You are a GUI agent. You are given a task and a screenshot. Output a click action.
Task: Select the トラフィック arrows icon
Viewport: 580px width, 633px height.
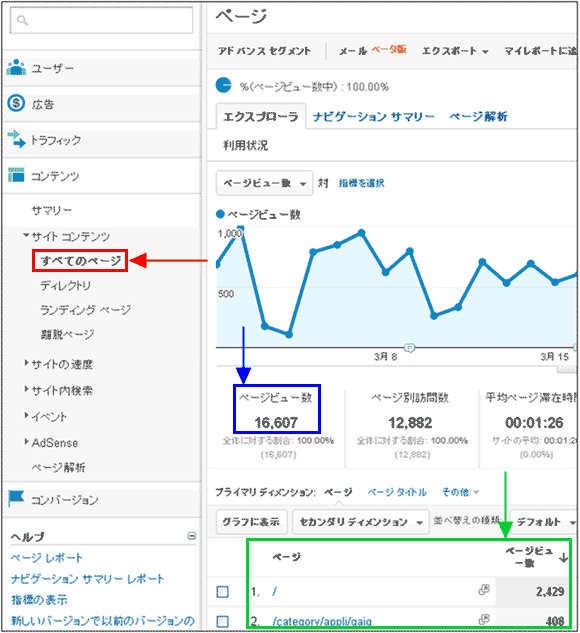click(16, 139)
